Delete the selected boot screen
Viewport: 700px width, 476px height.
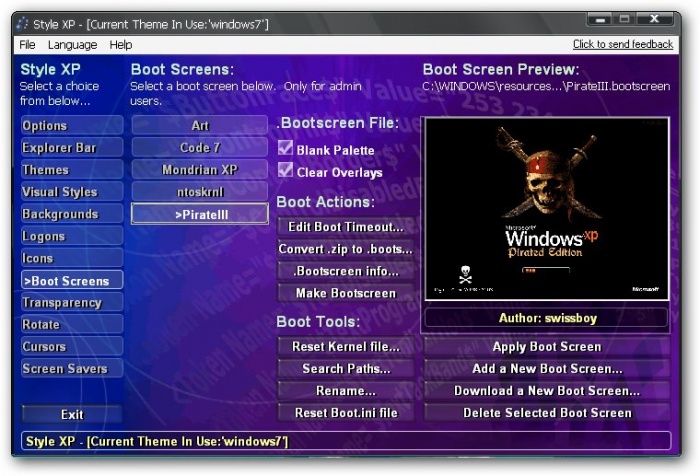547,413
